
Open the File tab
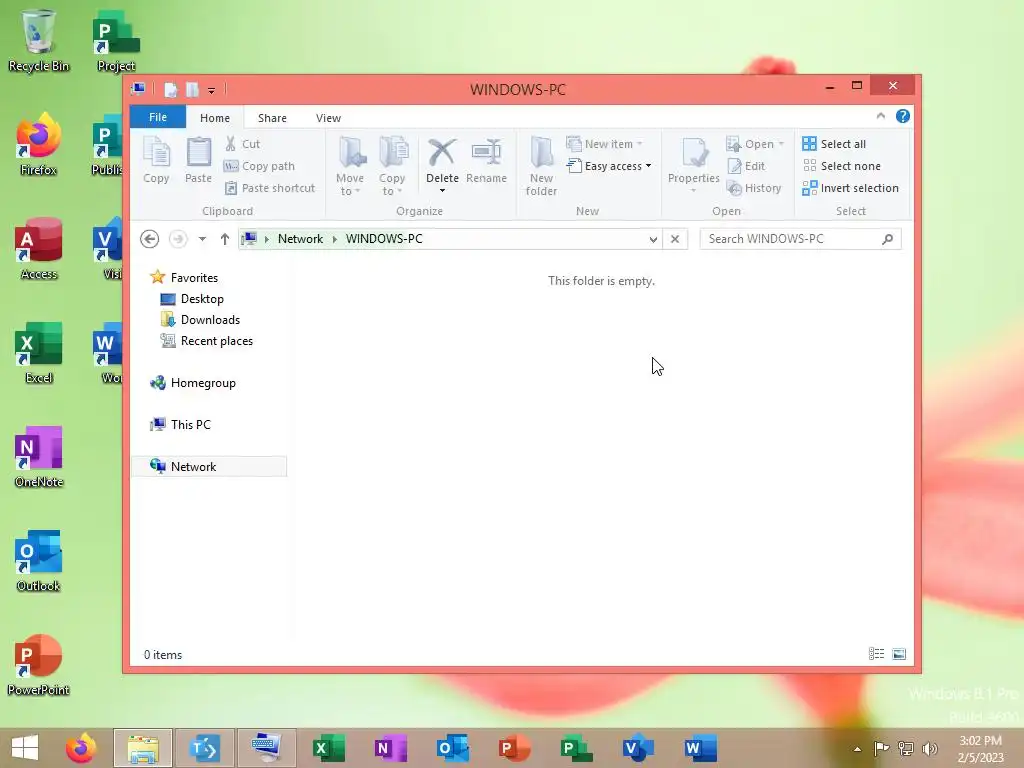click(x=158, y=117)
